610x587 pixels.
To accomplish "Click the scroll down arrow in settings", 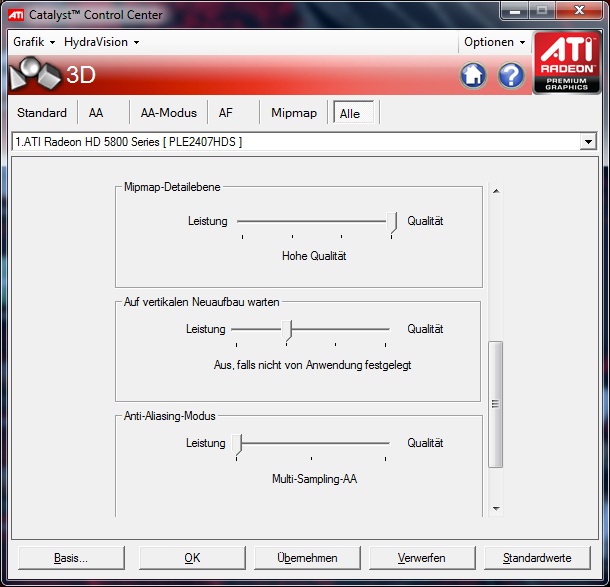I will 496,508.
